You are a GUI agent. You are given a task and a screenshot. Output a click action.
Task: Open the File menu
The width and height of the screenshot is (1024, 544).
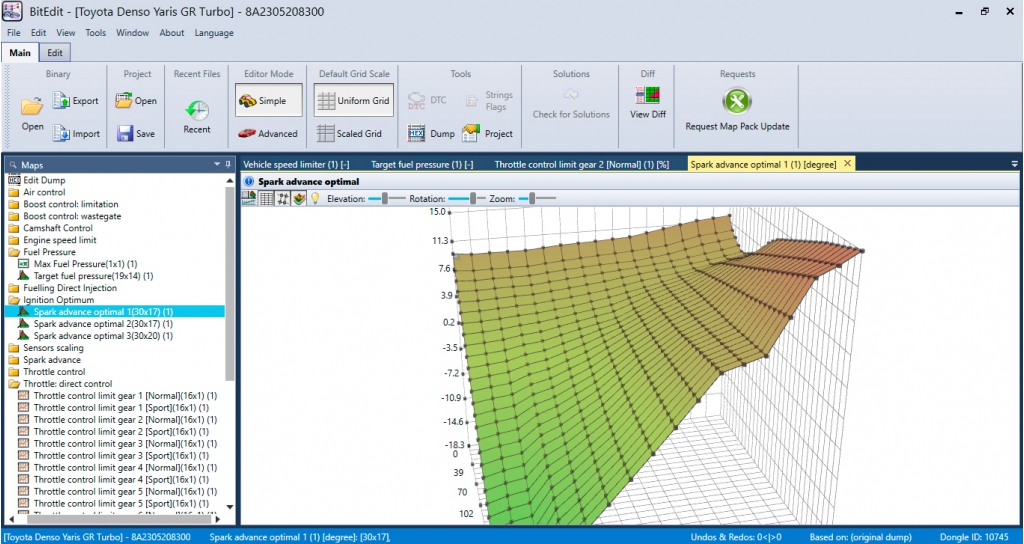click(14, 33)
